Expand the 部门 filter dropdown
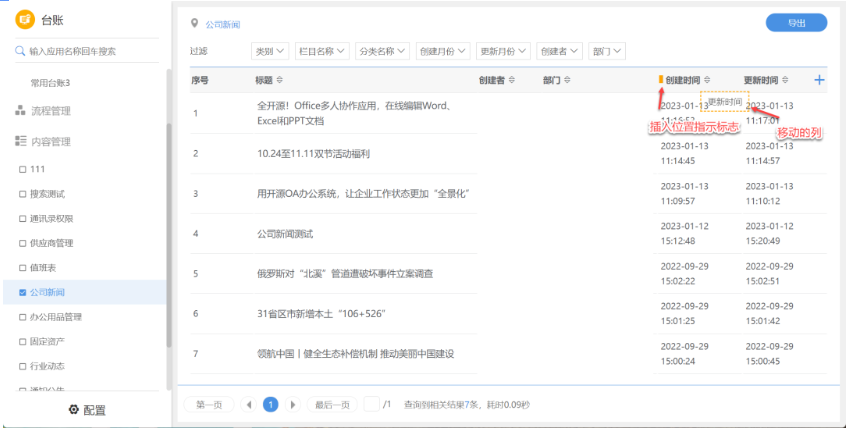This screenshot has height=434, width=852. click(607, 51)
